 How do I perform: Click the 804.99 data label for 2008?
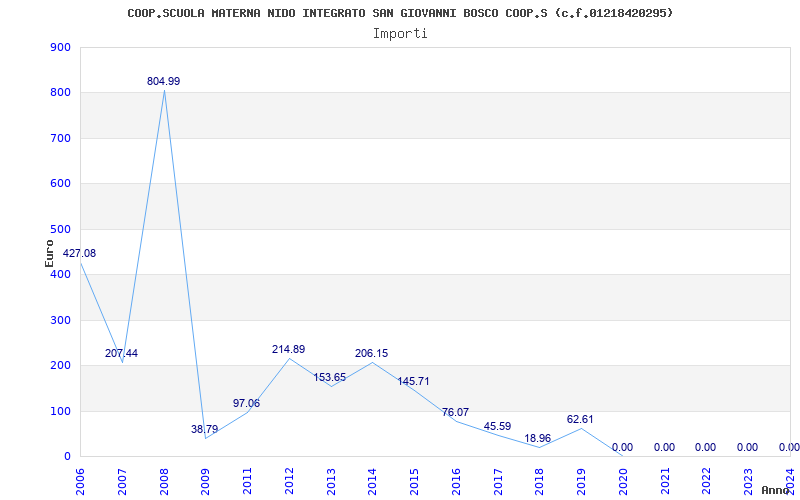point(163,81)
